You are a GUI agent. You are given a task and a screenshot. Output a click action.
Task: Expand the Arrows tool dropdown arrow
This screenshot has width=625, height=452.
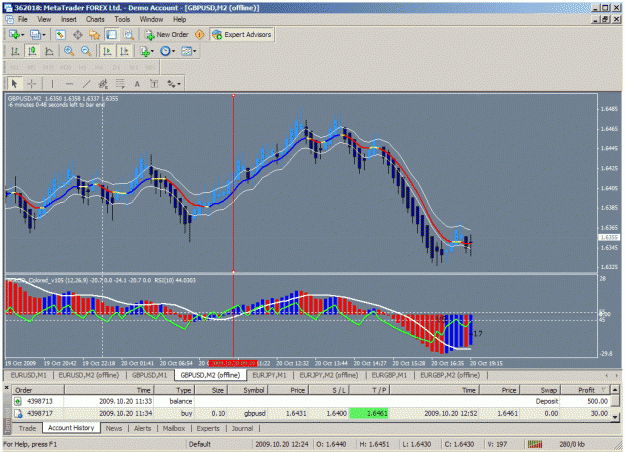point(179,84)
